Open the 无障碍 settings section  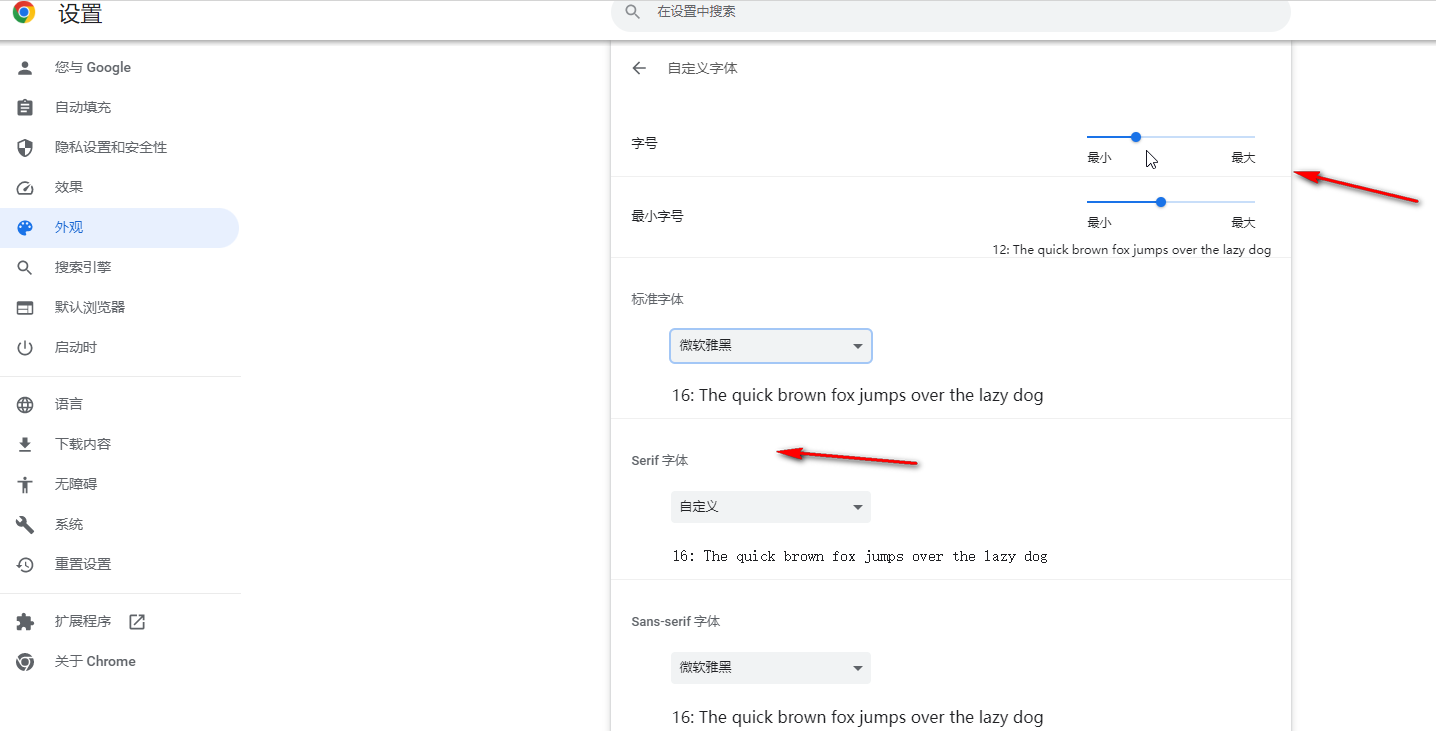click(120, 485)
